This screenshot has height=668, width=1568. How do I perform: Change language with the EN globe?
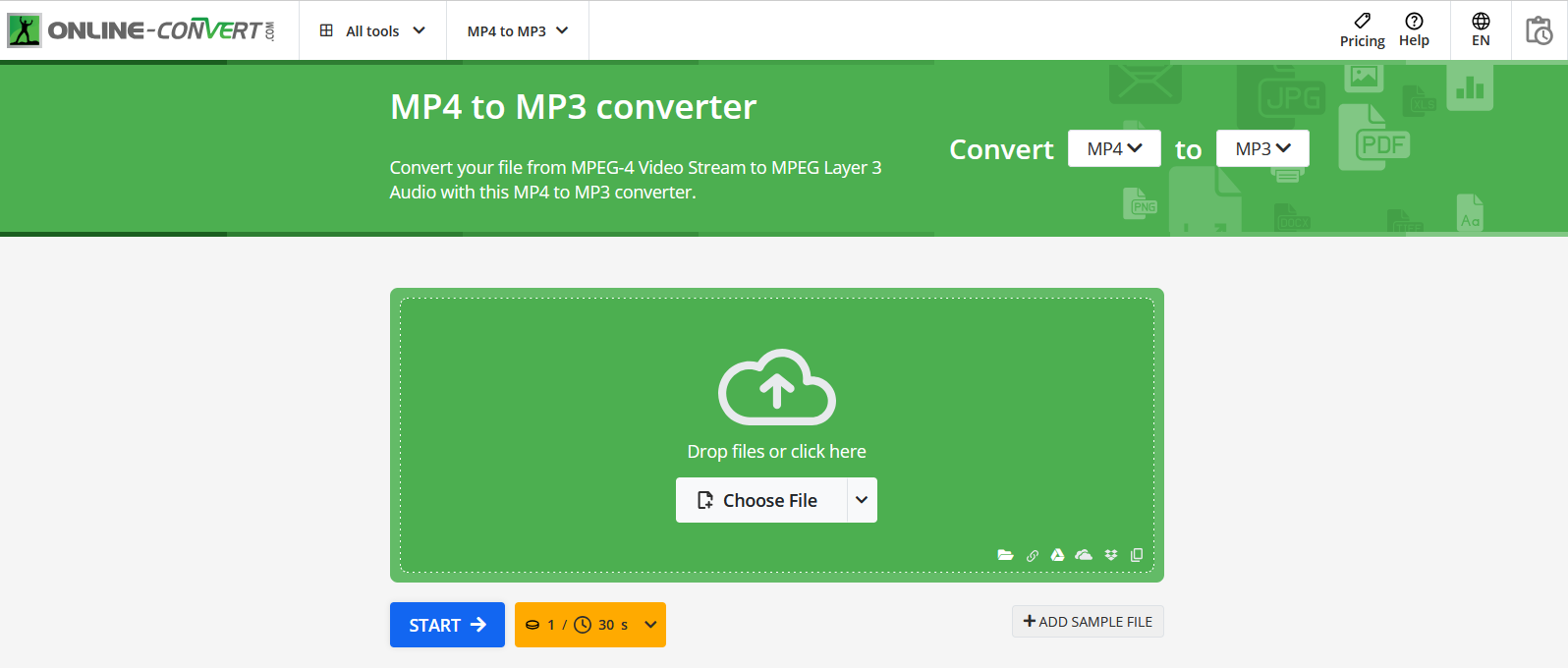tap(1481, 30)
